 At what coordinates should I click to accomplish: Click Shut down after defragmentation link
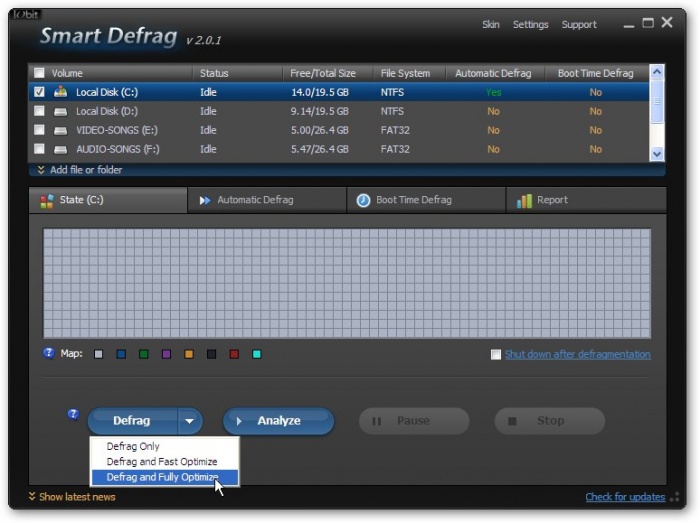click(x=578, y=354)
